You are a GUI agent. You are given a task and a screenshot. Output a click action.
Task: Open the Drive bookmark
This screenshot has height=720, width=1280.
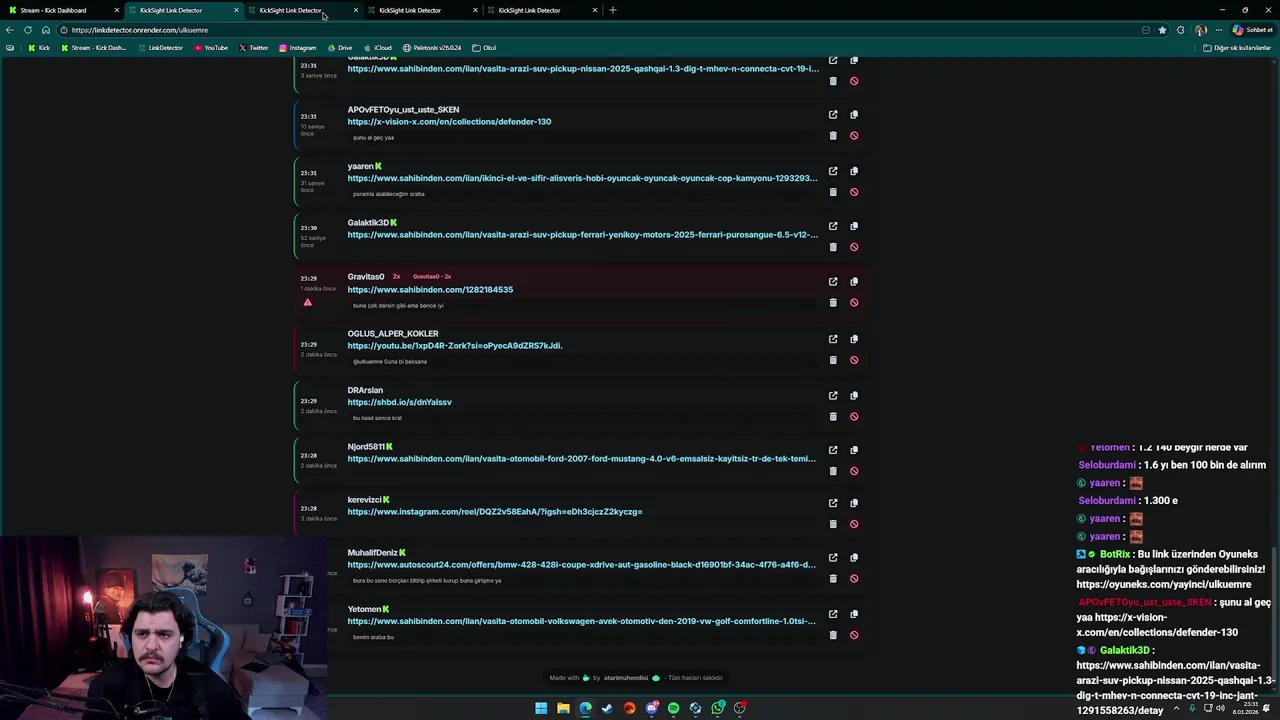pyautogui.click(x=340, y=48)
